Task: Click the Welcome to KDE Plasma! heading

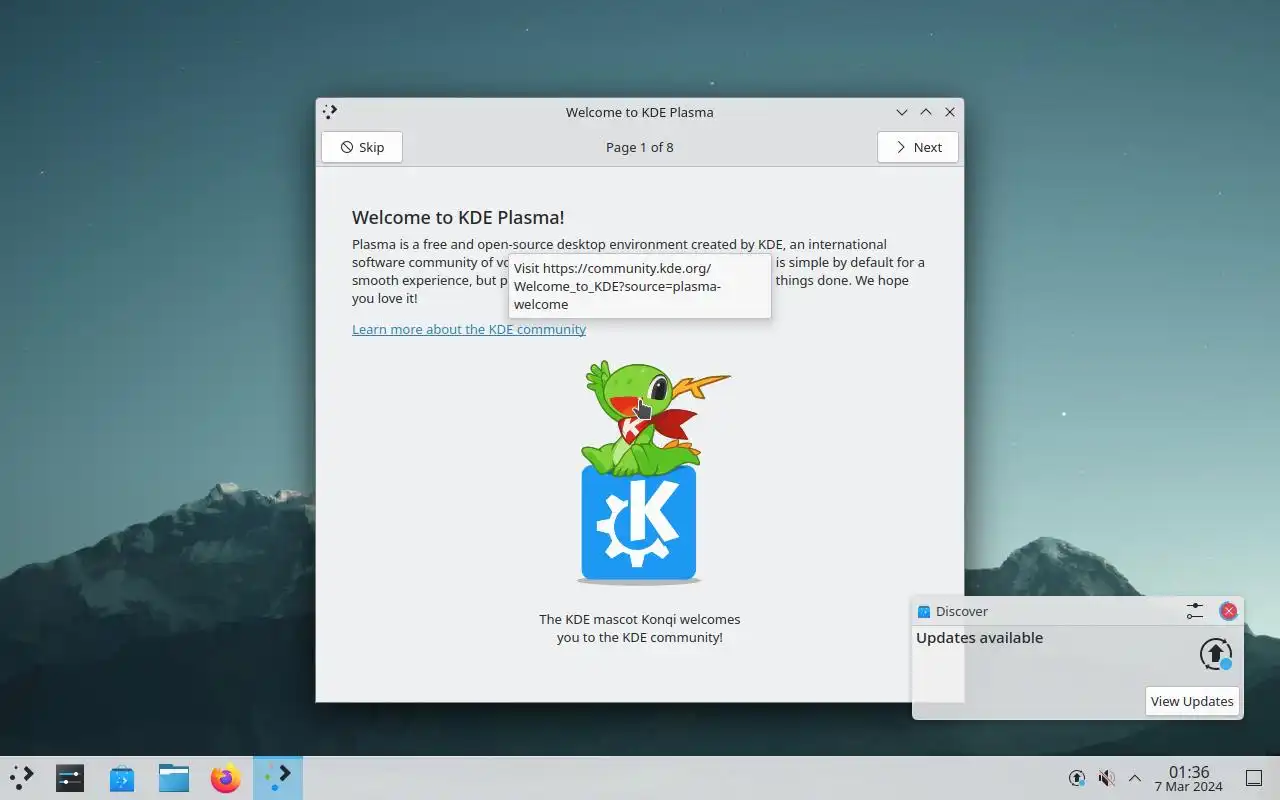Action: pyautogui.click(x=458, y=217)
